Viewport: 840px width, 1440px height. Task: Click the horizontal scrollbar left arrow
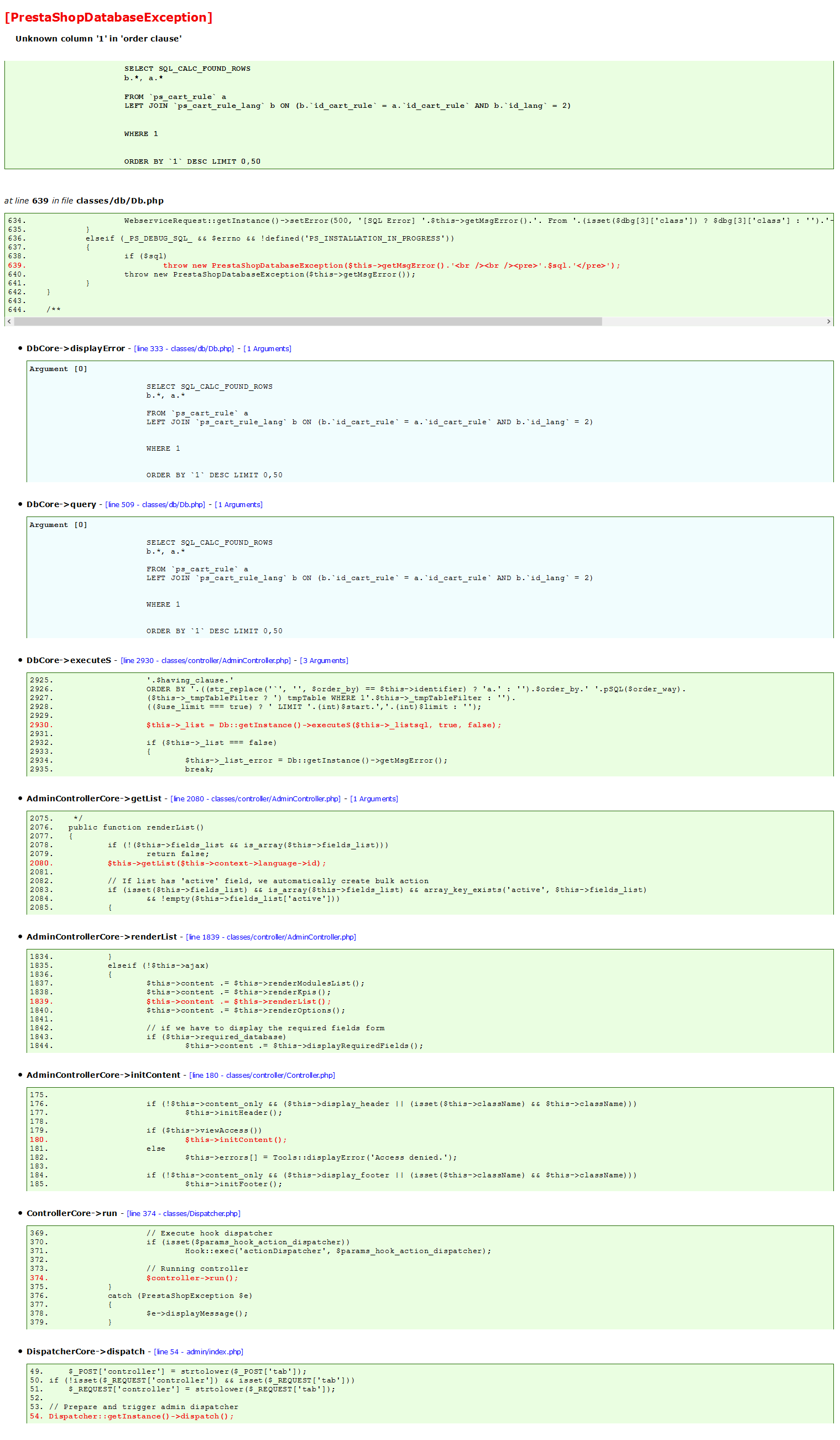pos(9,322)
